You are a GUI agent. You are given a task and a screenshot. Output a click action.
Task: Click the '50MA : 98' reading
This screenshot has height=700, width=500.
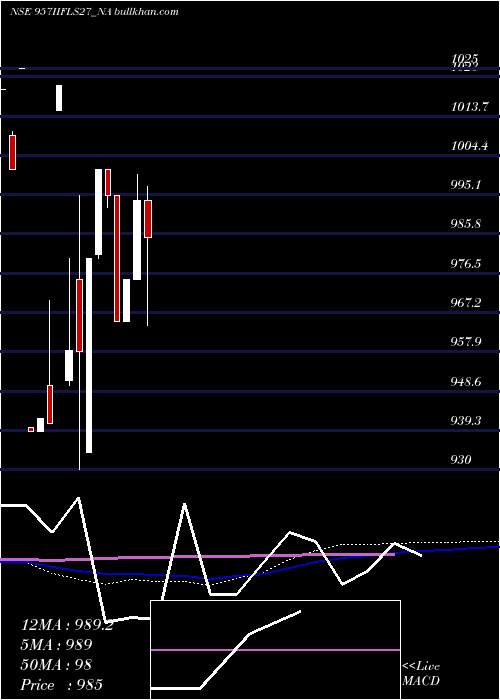(x=56, y=665)
